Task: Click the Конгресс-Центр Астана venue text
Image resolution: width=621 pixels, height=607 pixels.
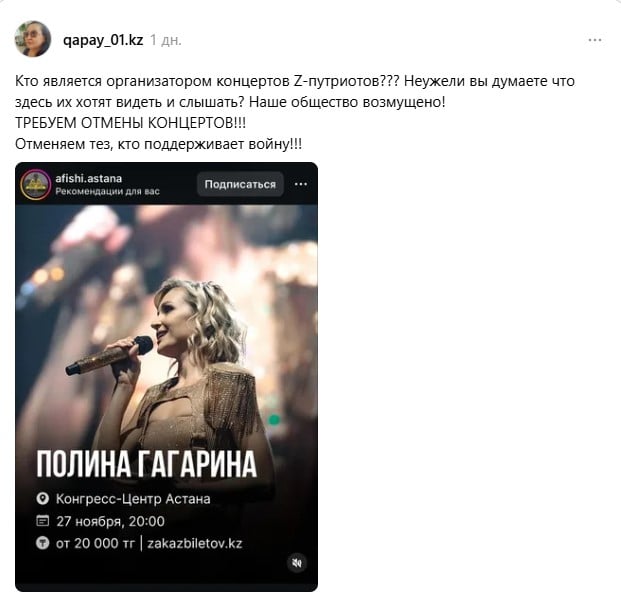Action: (133, 499)
